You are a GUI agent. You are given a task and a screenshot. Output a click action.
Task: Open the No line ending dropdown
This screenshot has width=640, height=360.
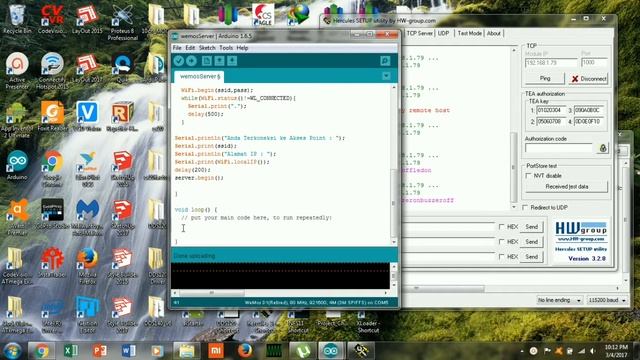559,300
